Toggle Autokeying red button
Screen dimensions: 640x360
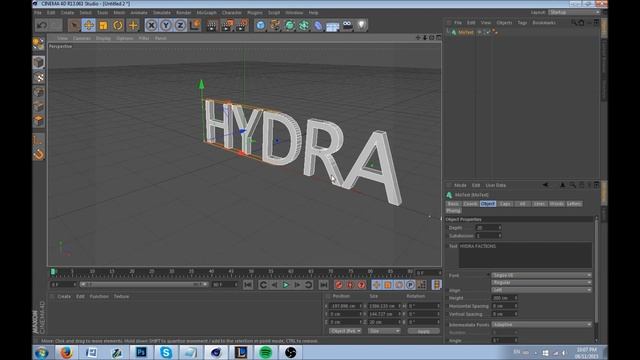coord(350,284)
